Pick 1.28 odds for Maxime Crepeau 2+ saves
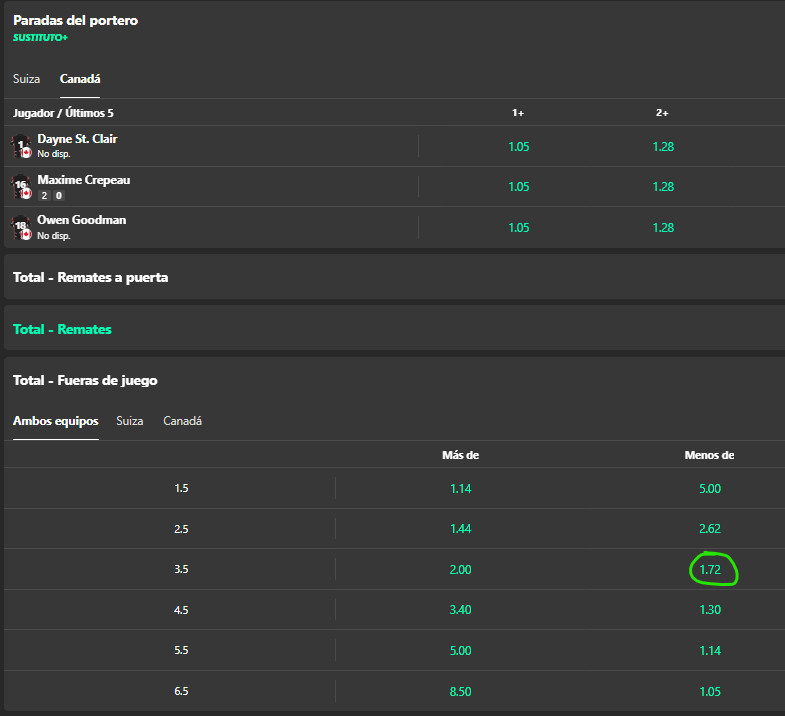Image resolution: width=785 pixels, height=716 pixels. (663, 187)
